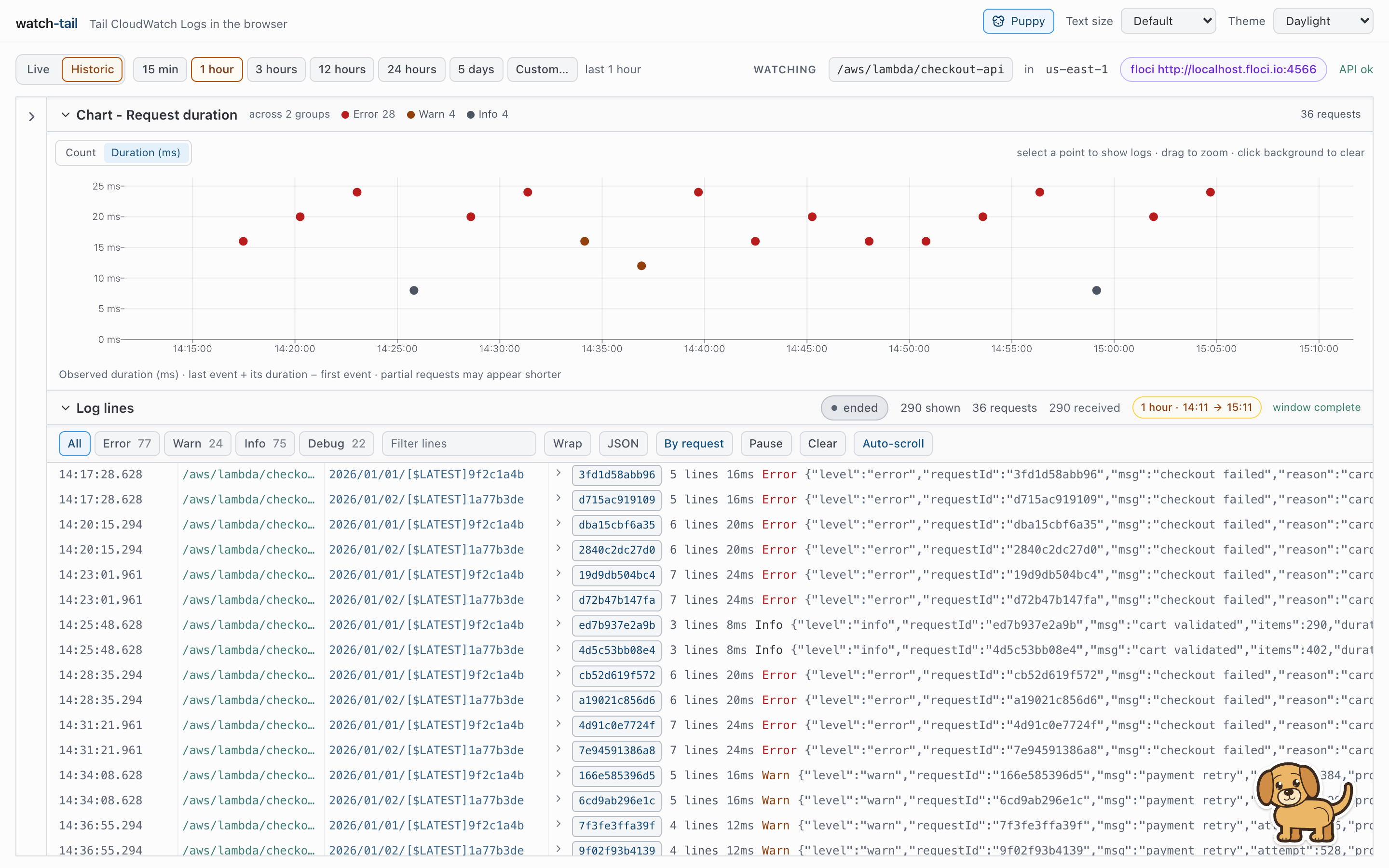Expand request row 166e585396d5 chevron
The height and width of the screenshot is (868, 1389).
click(558, 774)
